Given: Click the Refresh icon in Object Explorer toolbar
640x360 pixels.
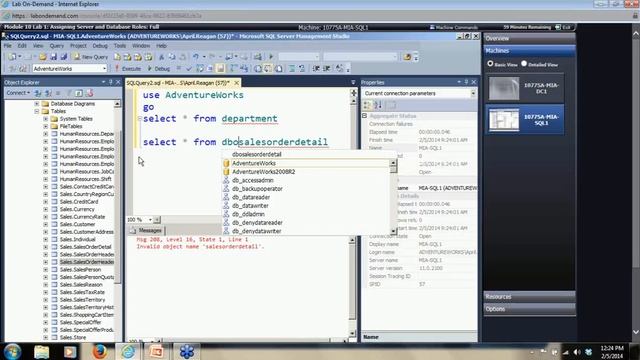Looking at the screenshot, I should pos(79,93).
